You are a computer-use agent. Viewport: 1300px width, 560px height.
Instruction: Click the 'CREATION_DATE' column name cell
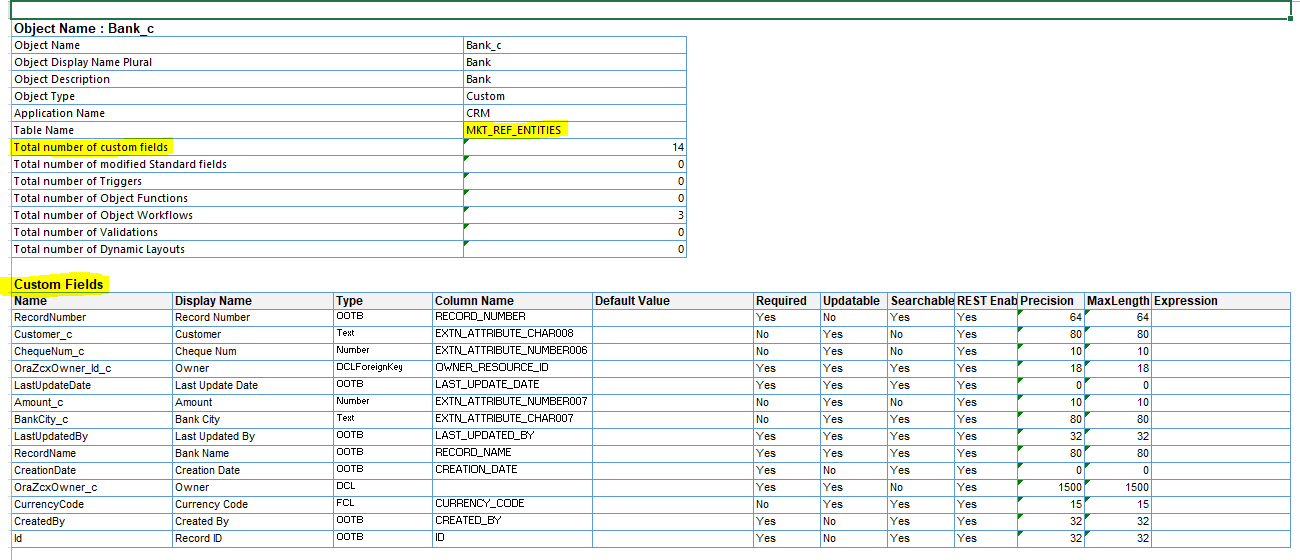click(x=512, y=470)
